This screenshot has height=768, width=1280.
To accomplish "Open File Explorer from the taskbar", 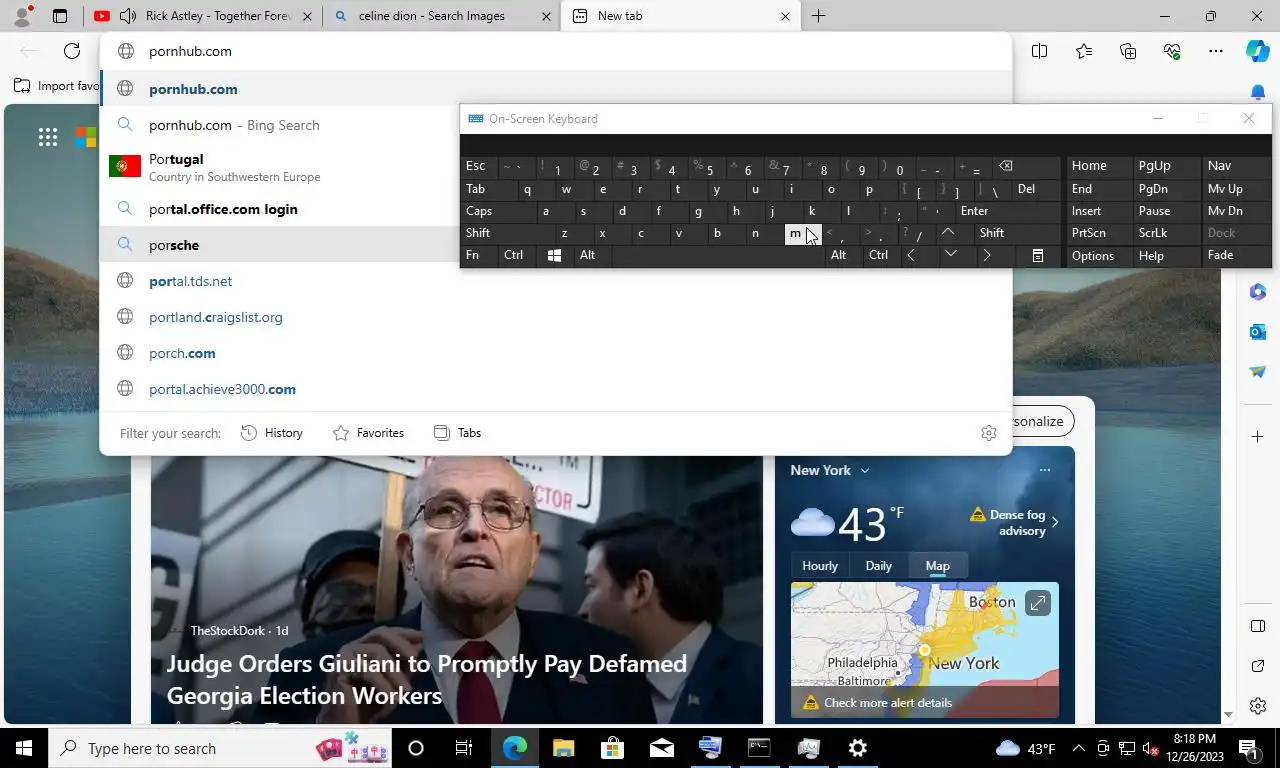I will 563,748.
